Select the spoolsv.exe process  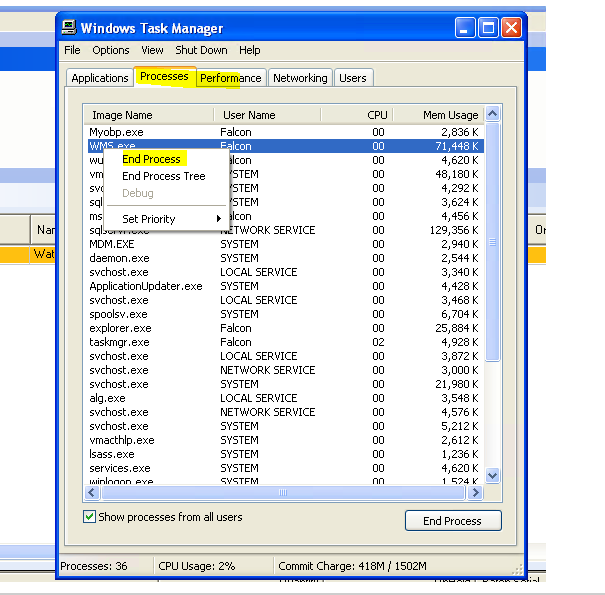(118, 314)
